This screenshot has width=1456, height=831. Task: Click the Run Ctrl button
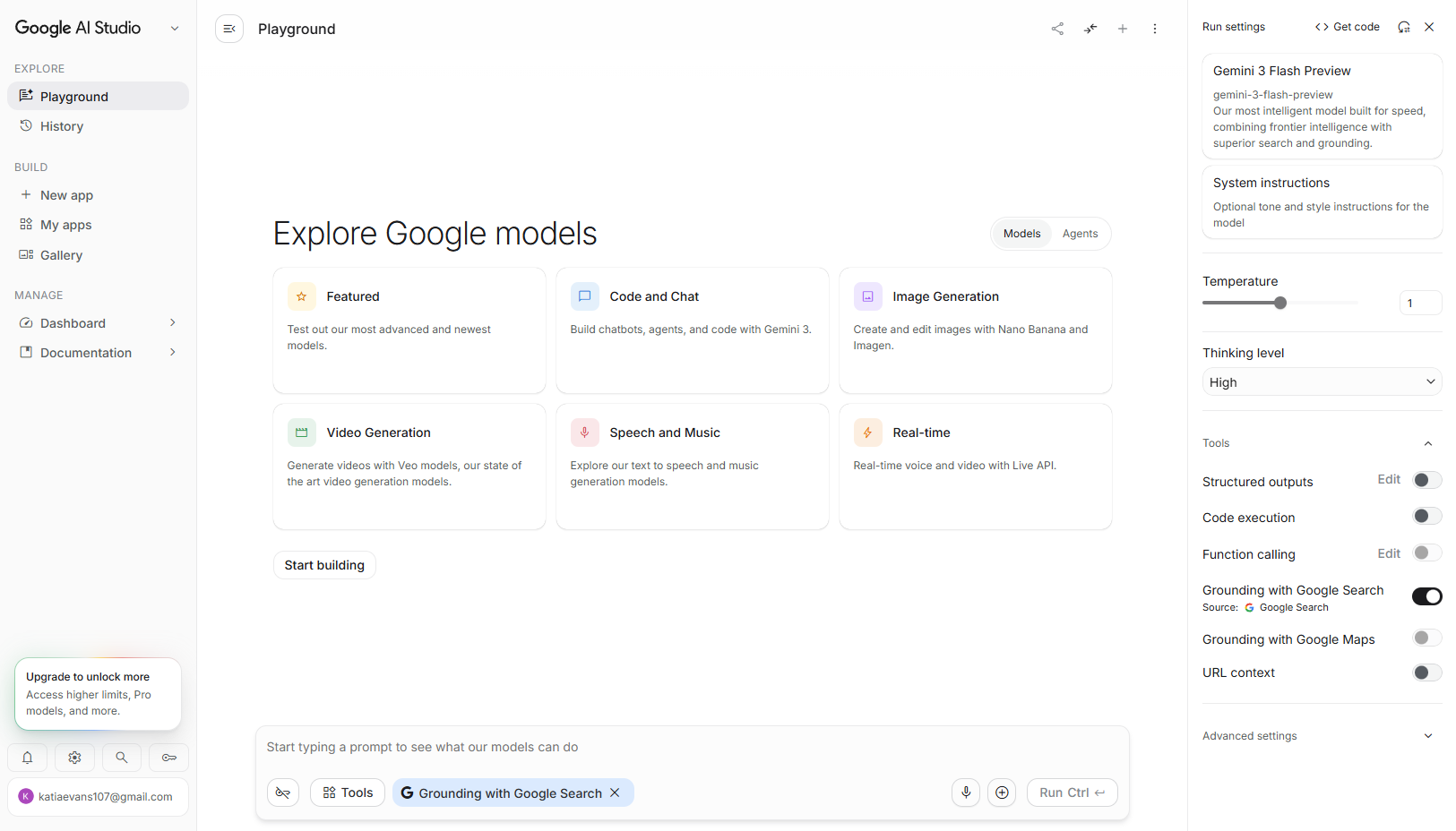coord(1073,792)
